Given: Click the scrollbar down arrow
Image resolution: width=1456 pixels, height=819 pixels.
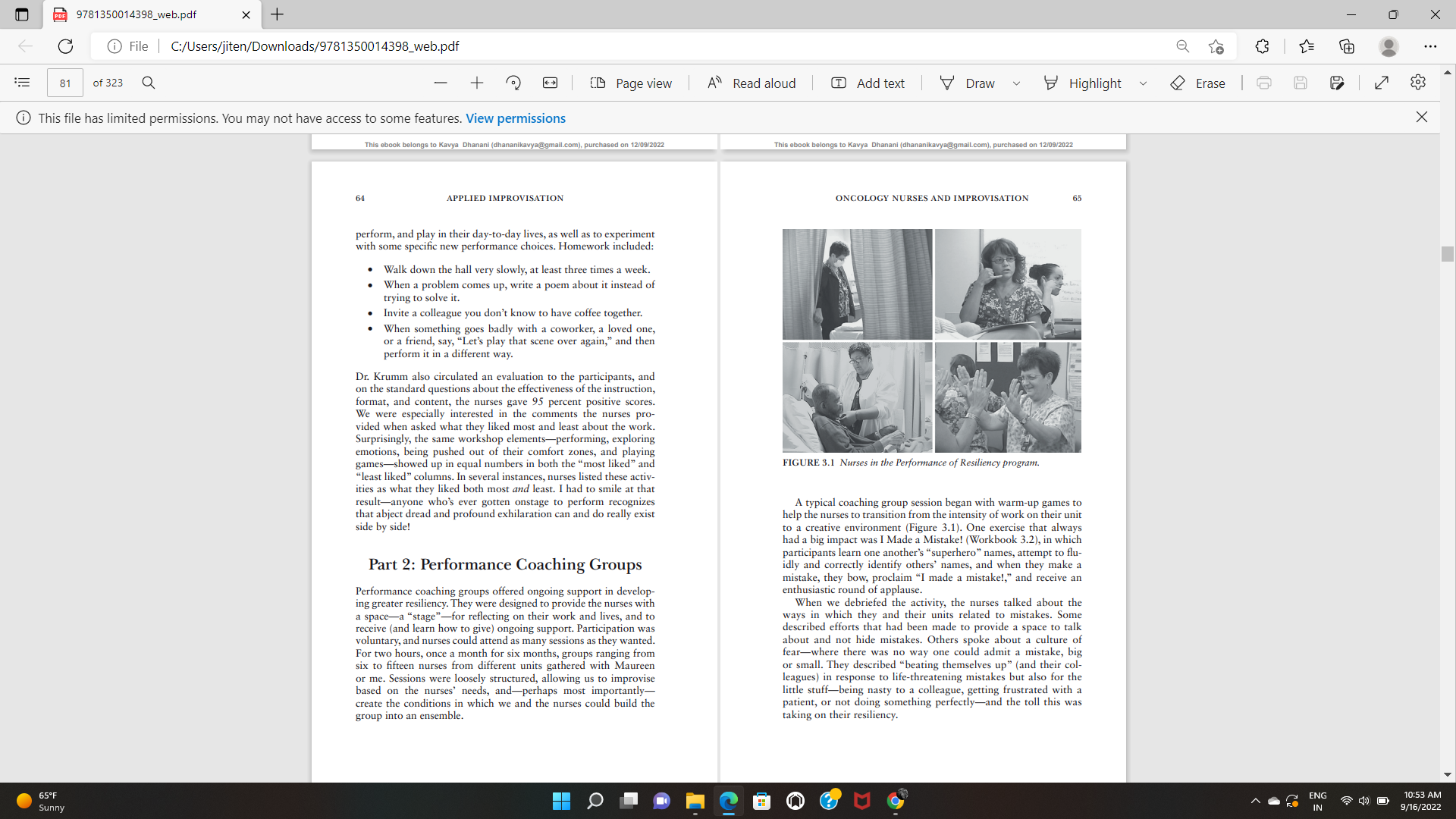Looking at the screenshot, I should (x=1448, y=775).
